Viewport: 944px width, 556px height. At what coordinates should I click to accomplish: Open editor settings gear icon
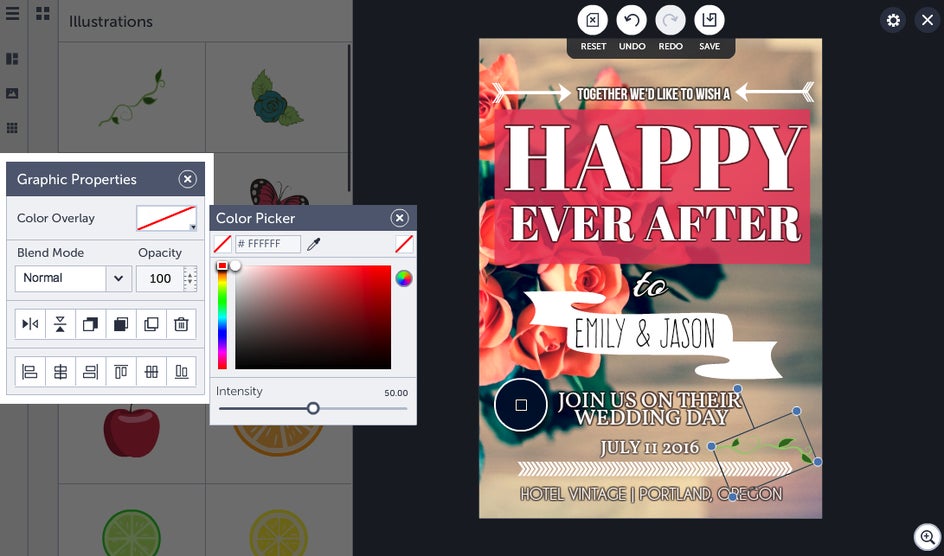(x=893, y=20)
